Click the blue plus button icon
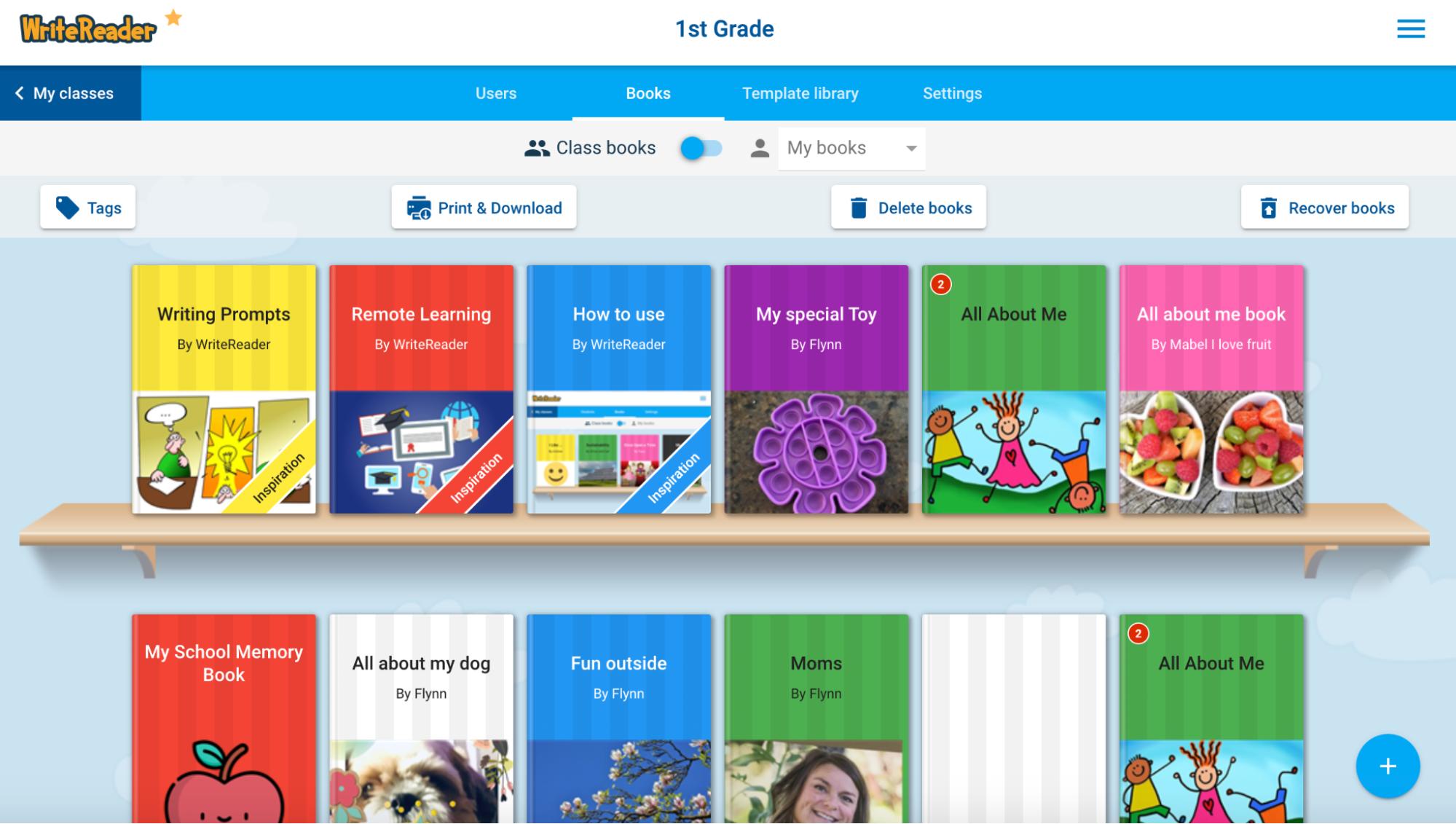Image resolution: width=1456 pixels, height=824 pixels. [1388, 766]
